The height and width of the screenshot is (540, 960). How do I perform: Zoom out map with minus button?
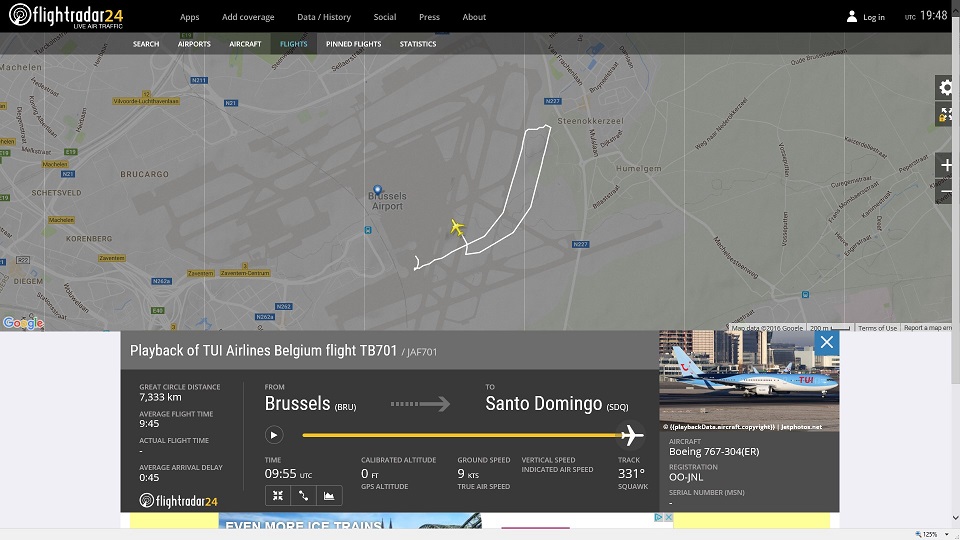pyautogui.click(x=946, y=192)
